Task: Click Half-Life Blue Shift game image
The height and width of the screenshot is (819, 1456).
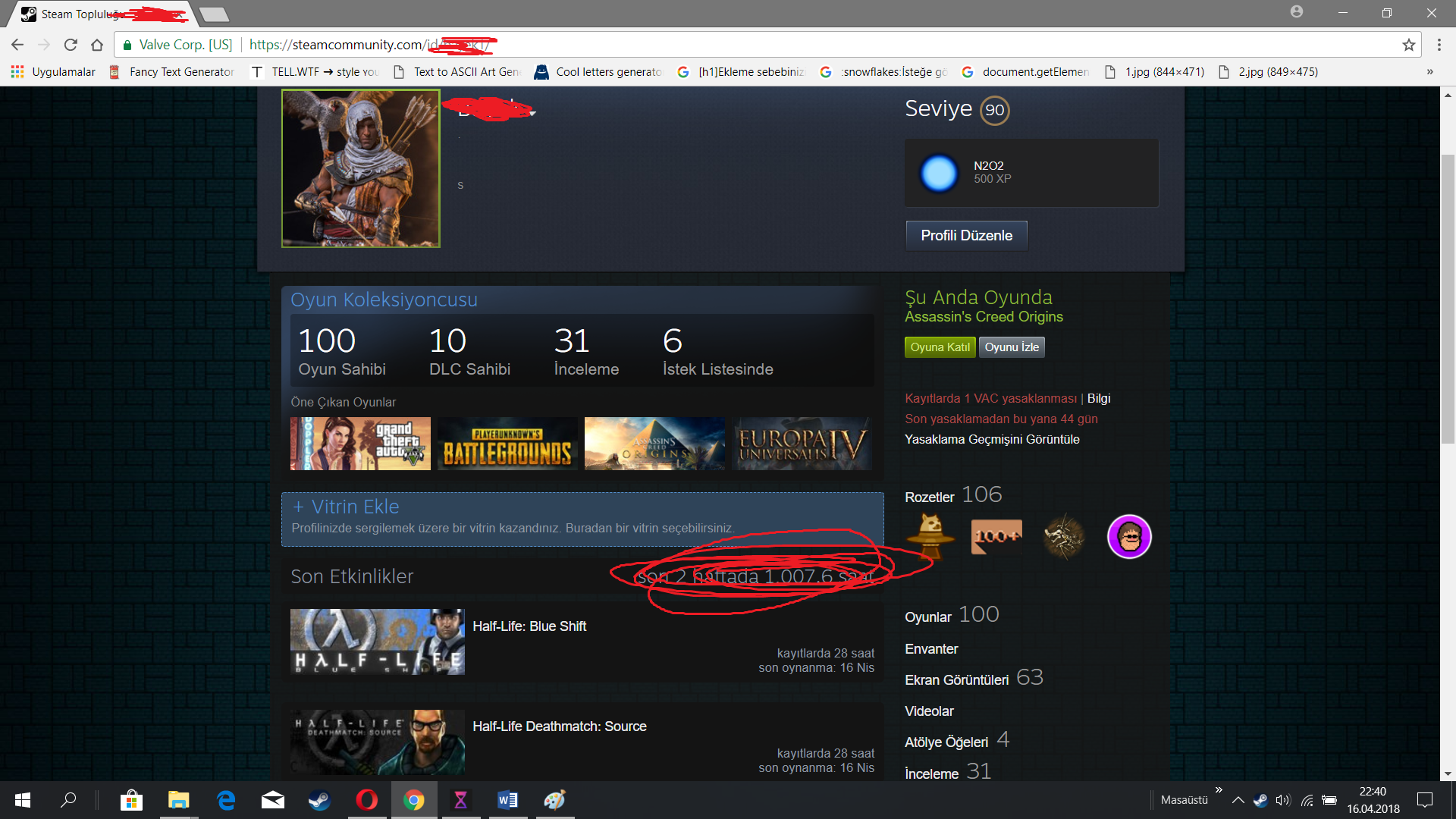Action: (x=378, y=642)
